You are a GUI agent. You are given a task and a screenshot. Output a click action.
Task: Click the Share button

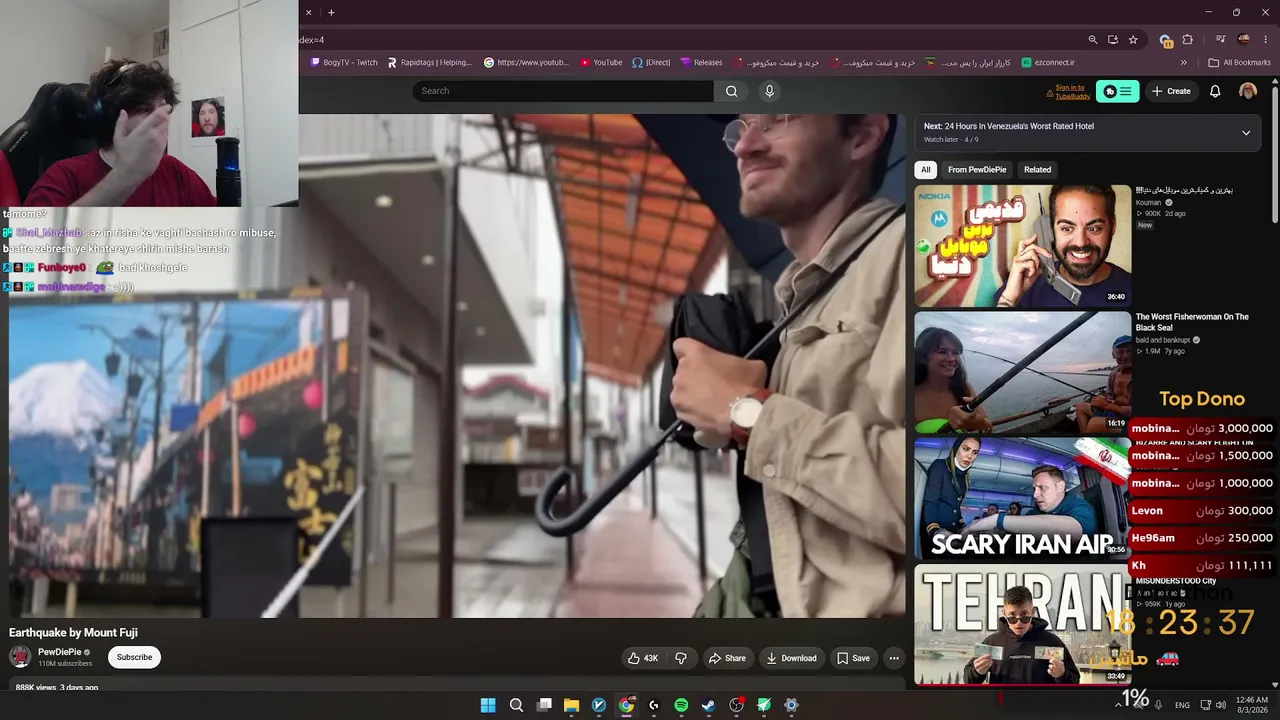click(727, 658)
